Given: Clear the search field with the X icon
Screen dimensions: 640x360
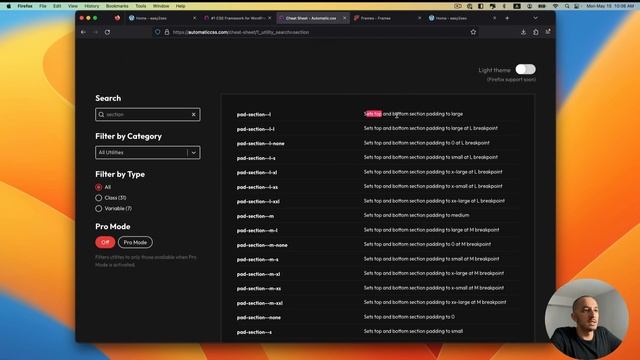Looking at the screenshot, I should tap(194, 115).
